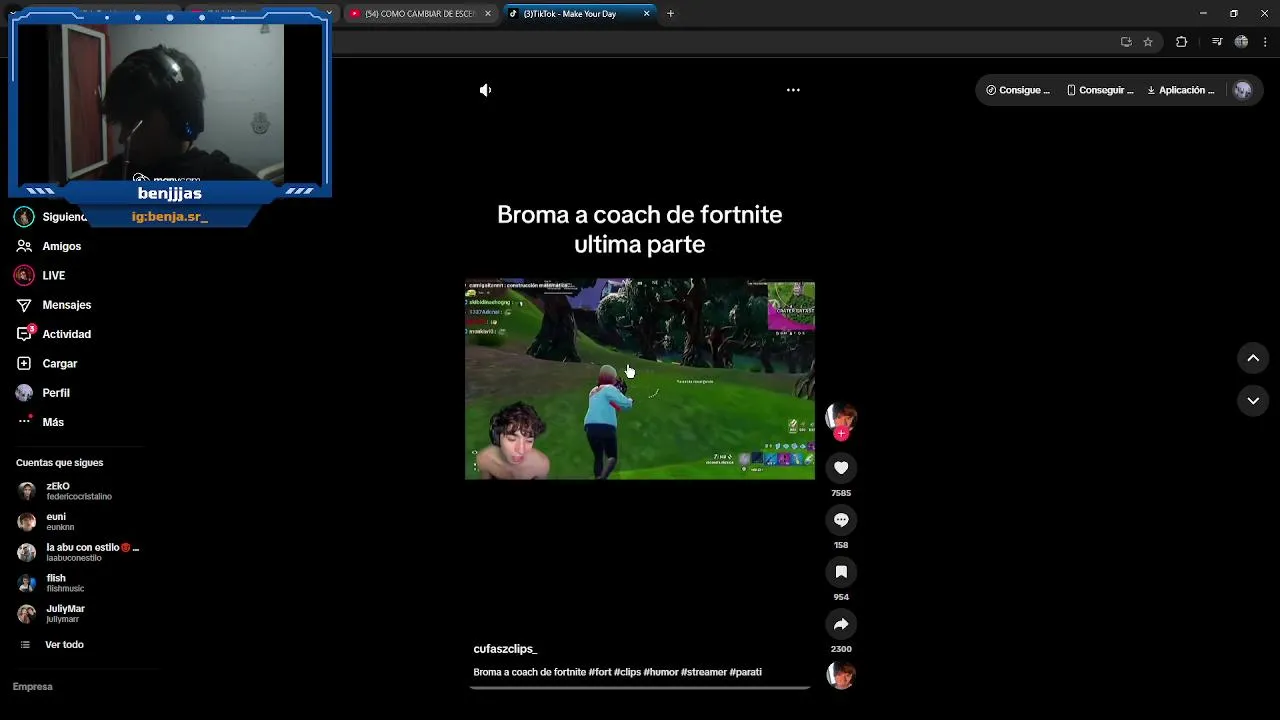Click the 7585 likes count

[841, 493]
